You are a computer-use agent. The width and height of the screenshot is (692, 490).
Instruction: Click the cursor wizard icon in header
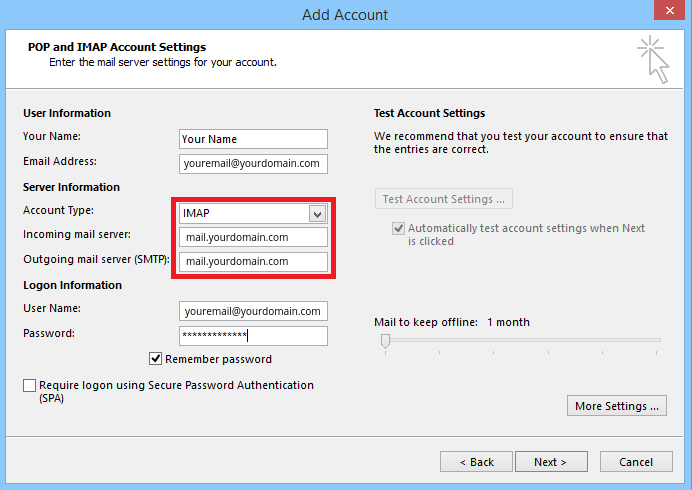(x=653, y=59)
